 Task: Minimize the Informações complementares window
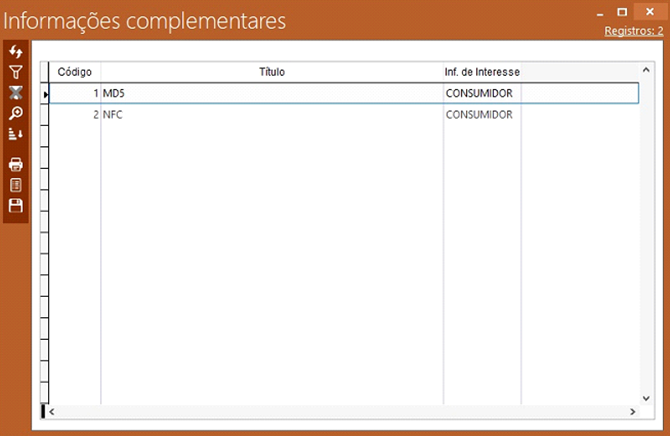click(600, 13)
